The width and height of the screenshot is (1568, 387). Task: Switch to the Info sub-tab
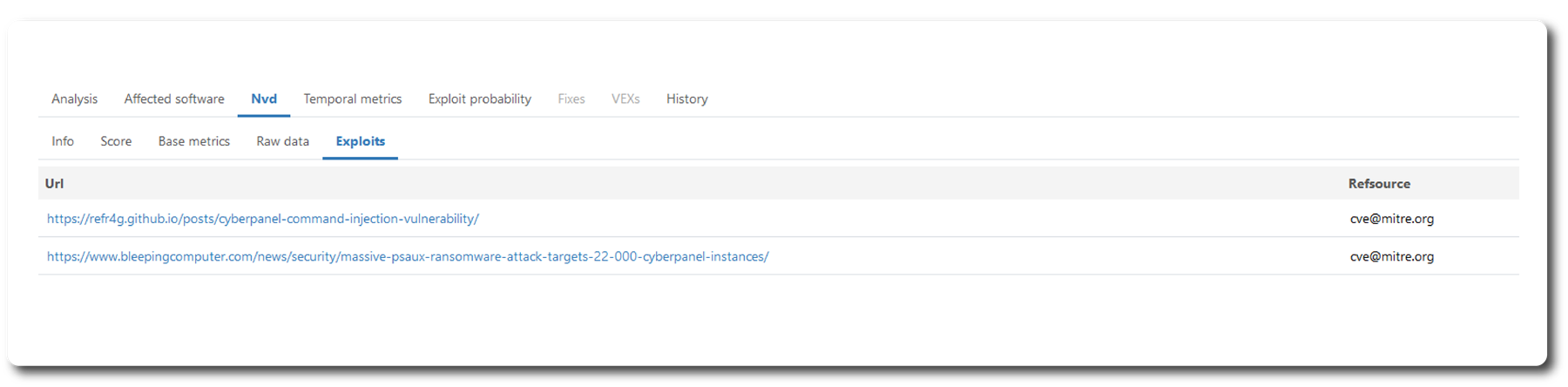(63, 141)
